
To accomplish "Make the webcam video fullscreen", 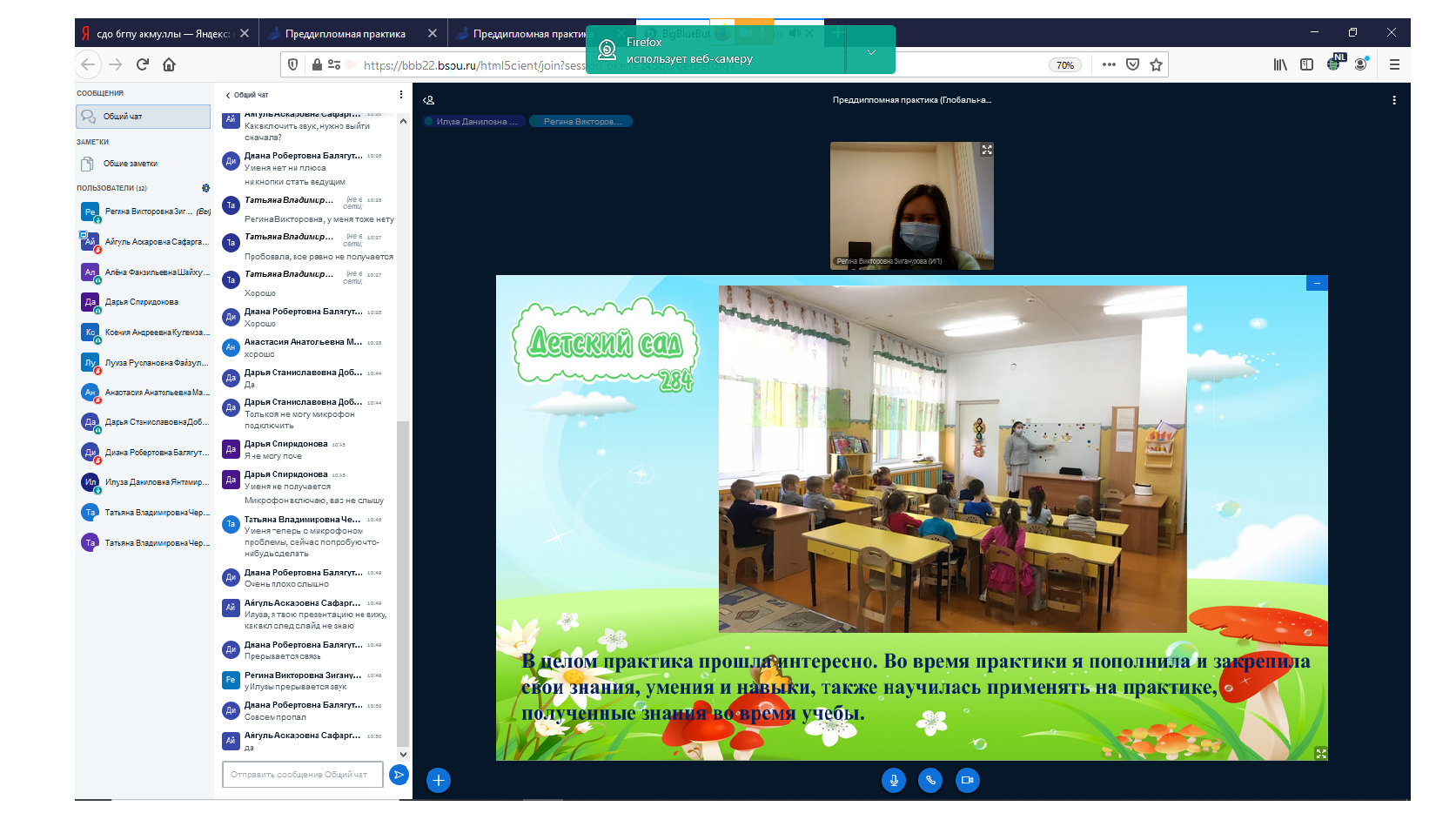I will (x=986, y=150).
